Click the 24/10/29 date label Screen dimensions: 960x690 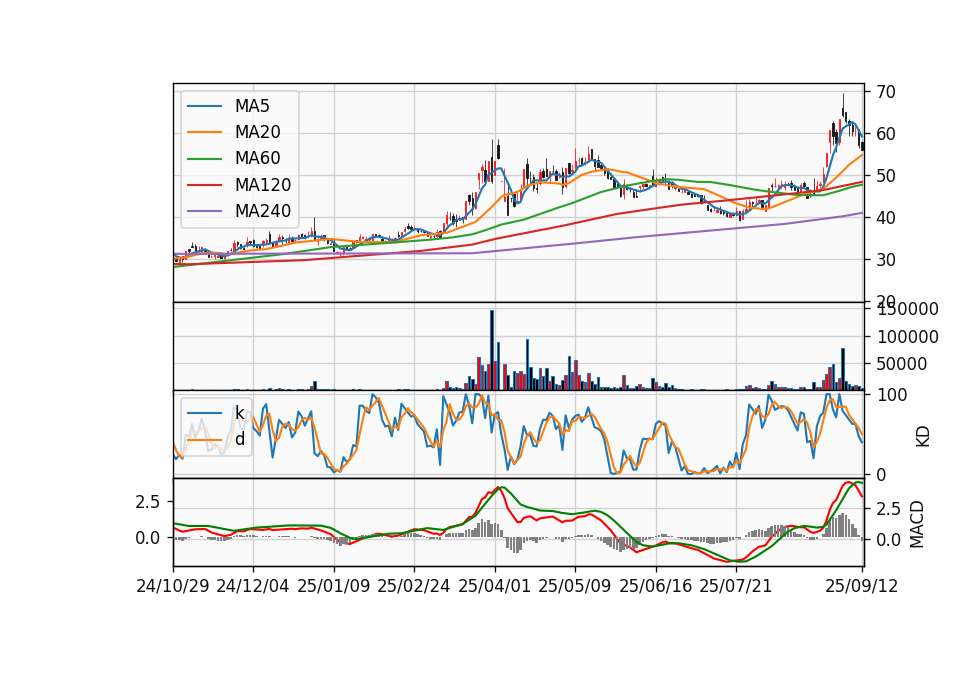pos(173,587)
